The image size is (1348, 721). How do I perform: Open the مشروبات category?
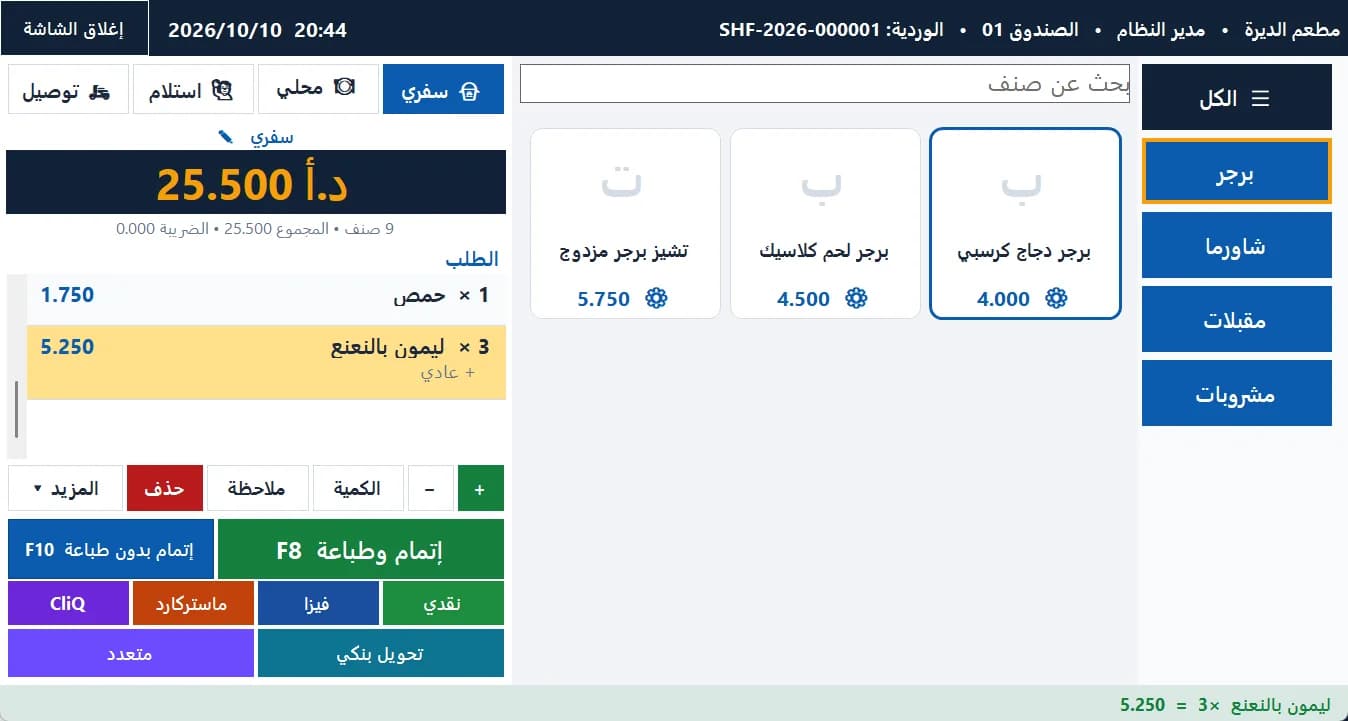click(1236, 393)
